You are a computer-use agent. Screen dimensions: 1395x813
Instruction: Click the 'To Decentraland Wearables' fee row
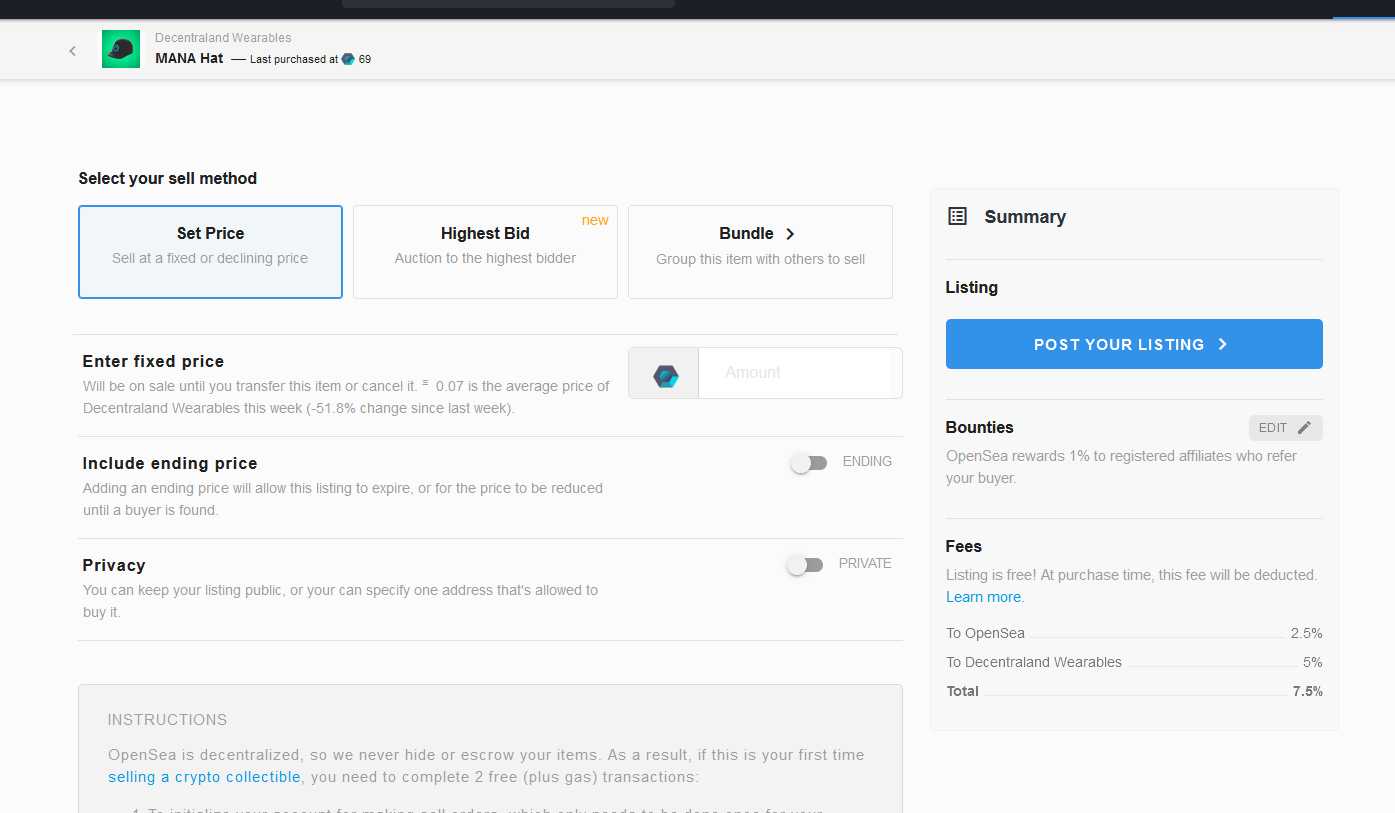(x=1134, y=662)
